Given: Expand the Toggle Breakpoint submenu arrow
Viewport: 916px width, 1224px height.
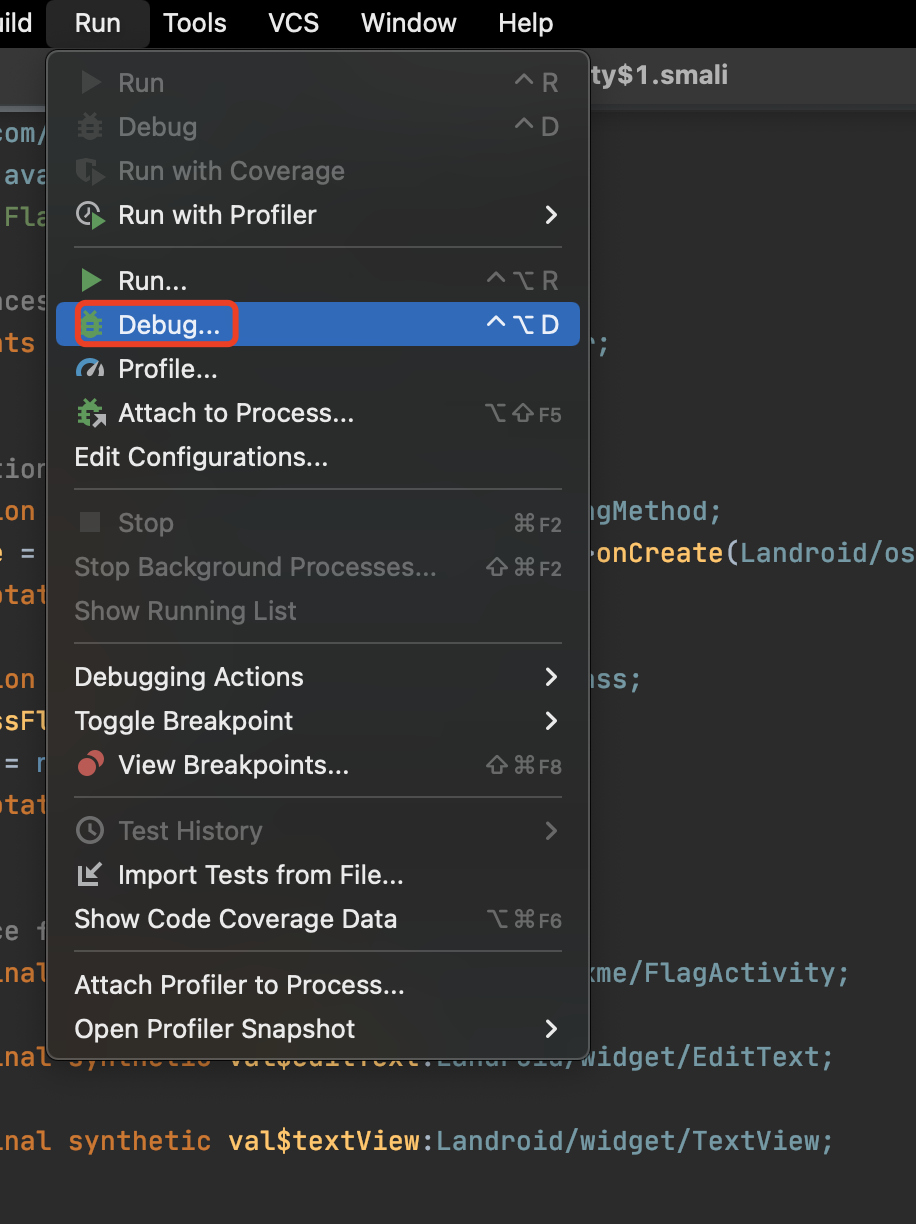Looking at the screenshot, I should click(551, 721).
